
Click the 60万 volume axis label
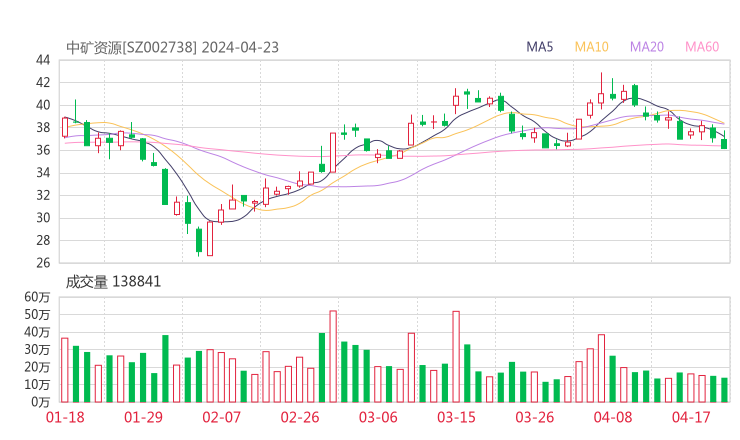[37, 297]
